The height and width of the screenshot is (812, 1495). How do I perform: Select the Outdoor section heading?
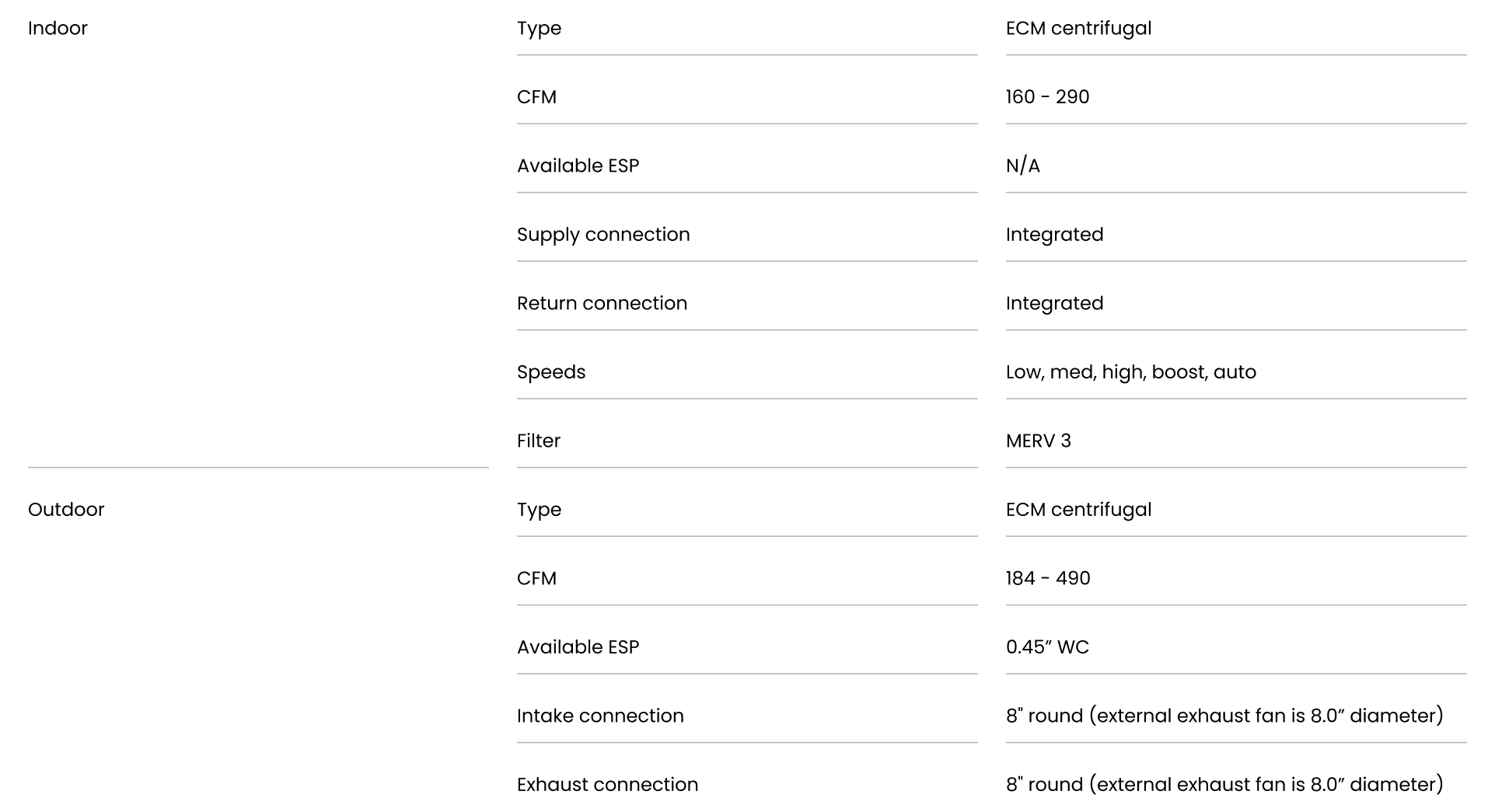(x=66, y=510)
